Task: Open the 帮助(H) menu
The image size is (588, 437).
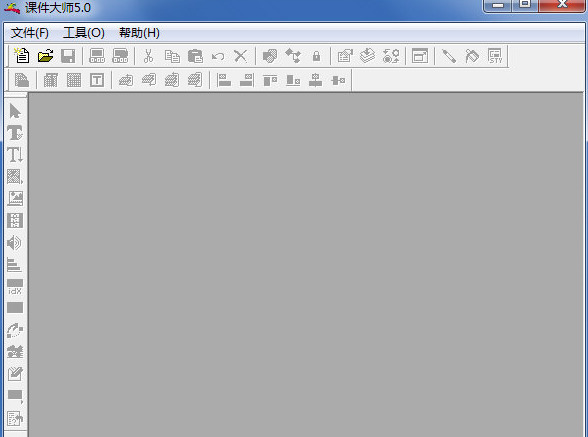Action: [x=139, y=33]
